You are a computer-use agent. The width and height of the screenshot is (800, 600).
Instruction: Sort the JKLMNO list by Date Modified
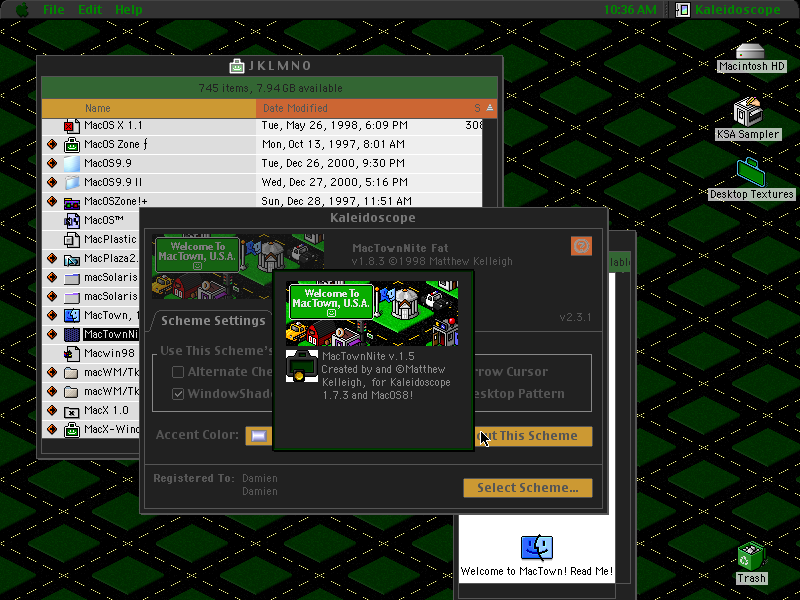360,108
